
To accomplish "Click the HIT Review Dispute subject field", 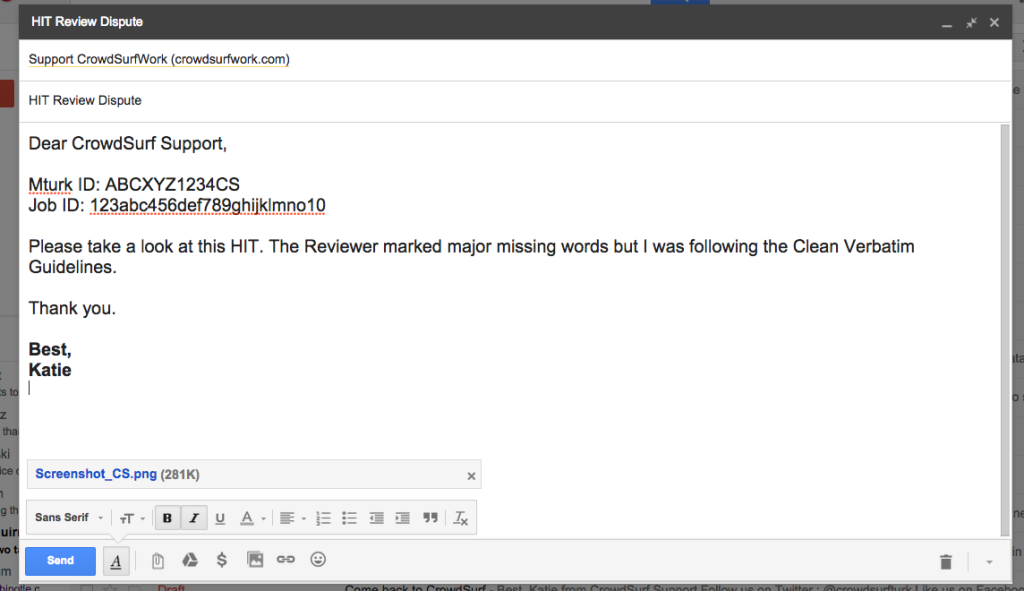I will [x=515, y=101].
